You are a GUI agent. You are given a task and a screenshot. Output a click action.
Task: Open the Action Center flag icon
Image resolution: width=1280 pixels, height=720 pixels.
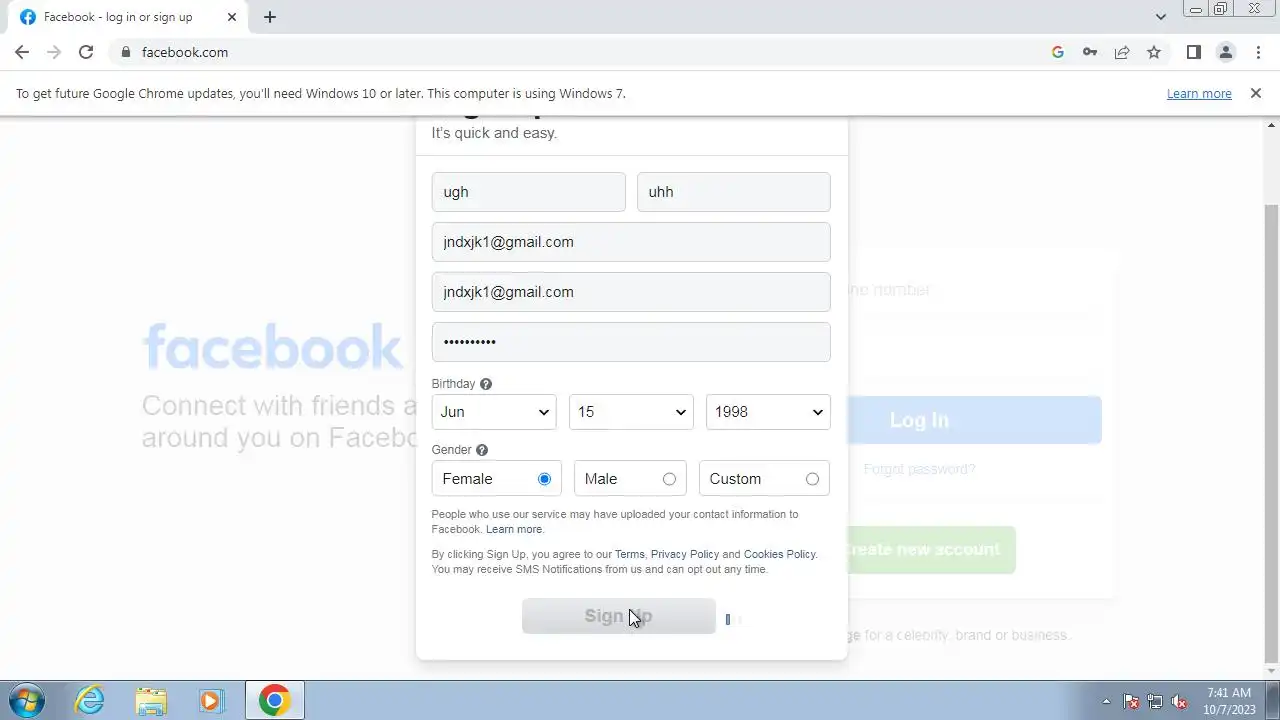[1132, 701]
